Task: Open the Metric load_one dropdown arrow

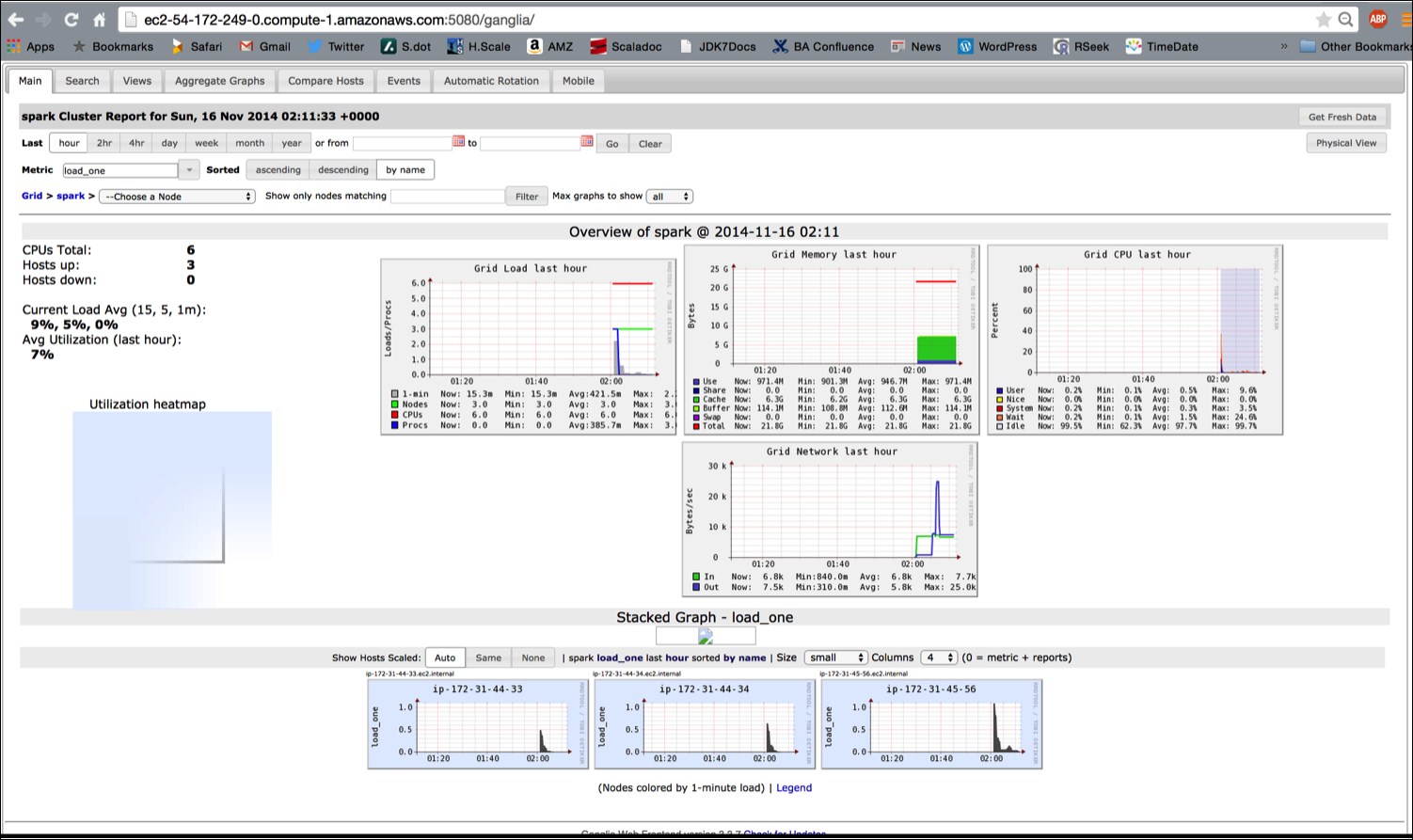Action: pos(188,170)
